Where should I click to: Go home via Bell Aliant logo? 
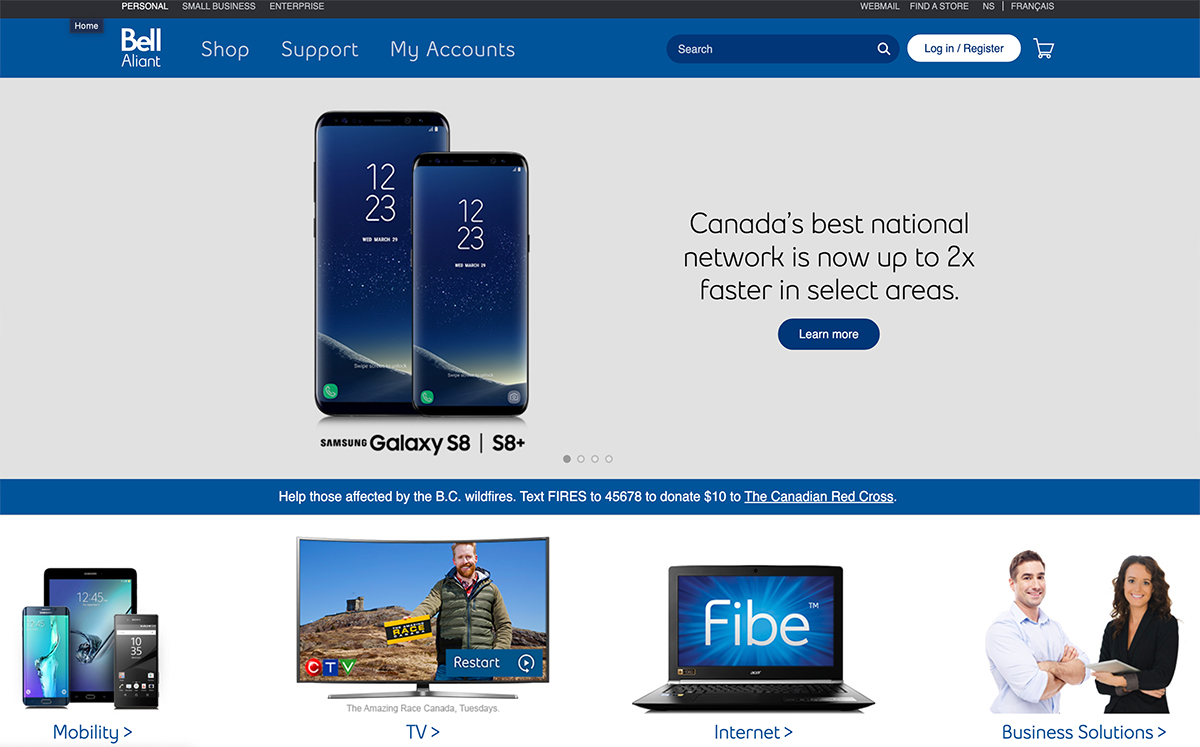pos(141,48)
